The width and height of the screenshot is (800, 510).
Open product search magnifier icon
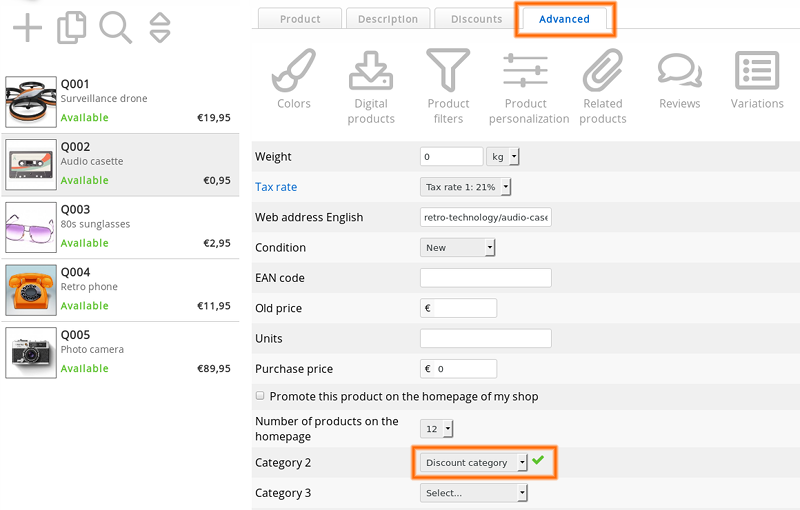(115, 28)
